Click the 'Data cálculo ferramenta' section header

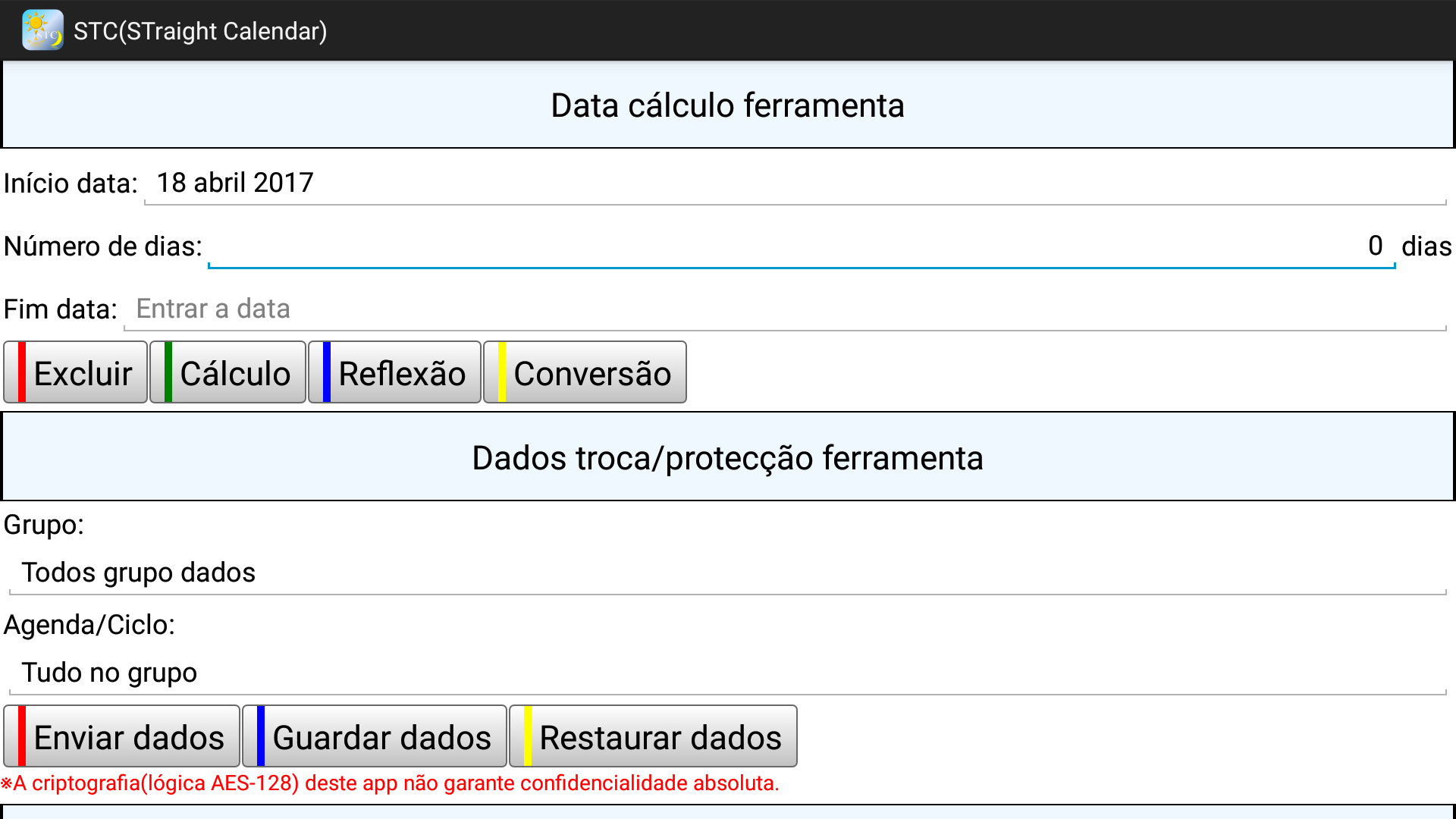coord(727,105)
